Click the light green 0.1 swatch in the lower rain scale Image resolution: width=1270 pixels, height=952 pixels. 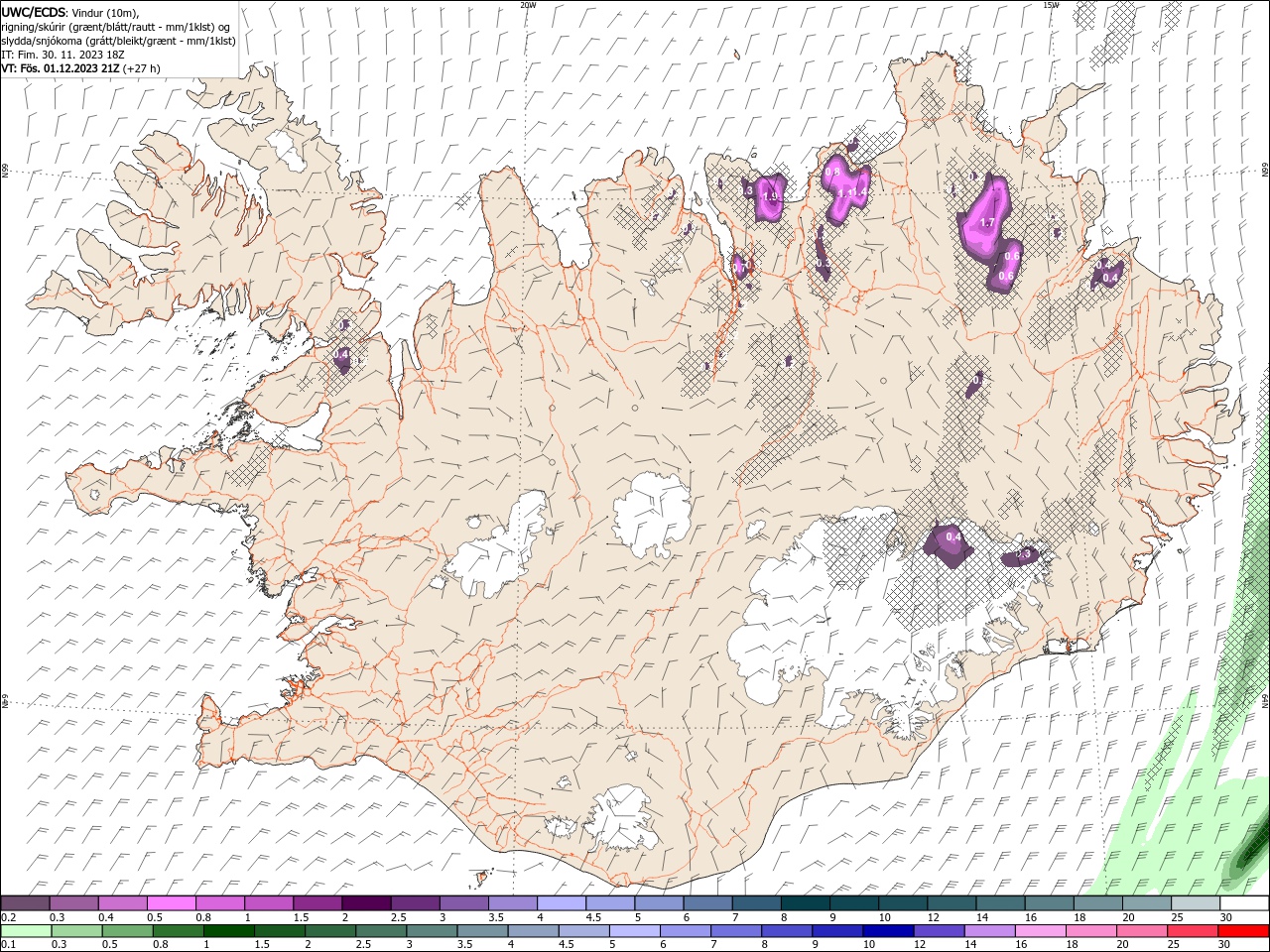(x=27, y=930)
